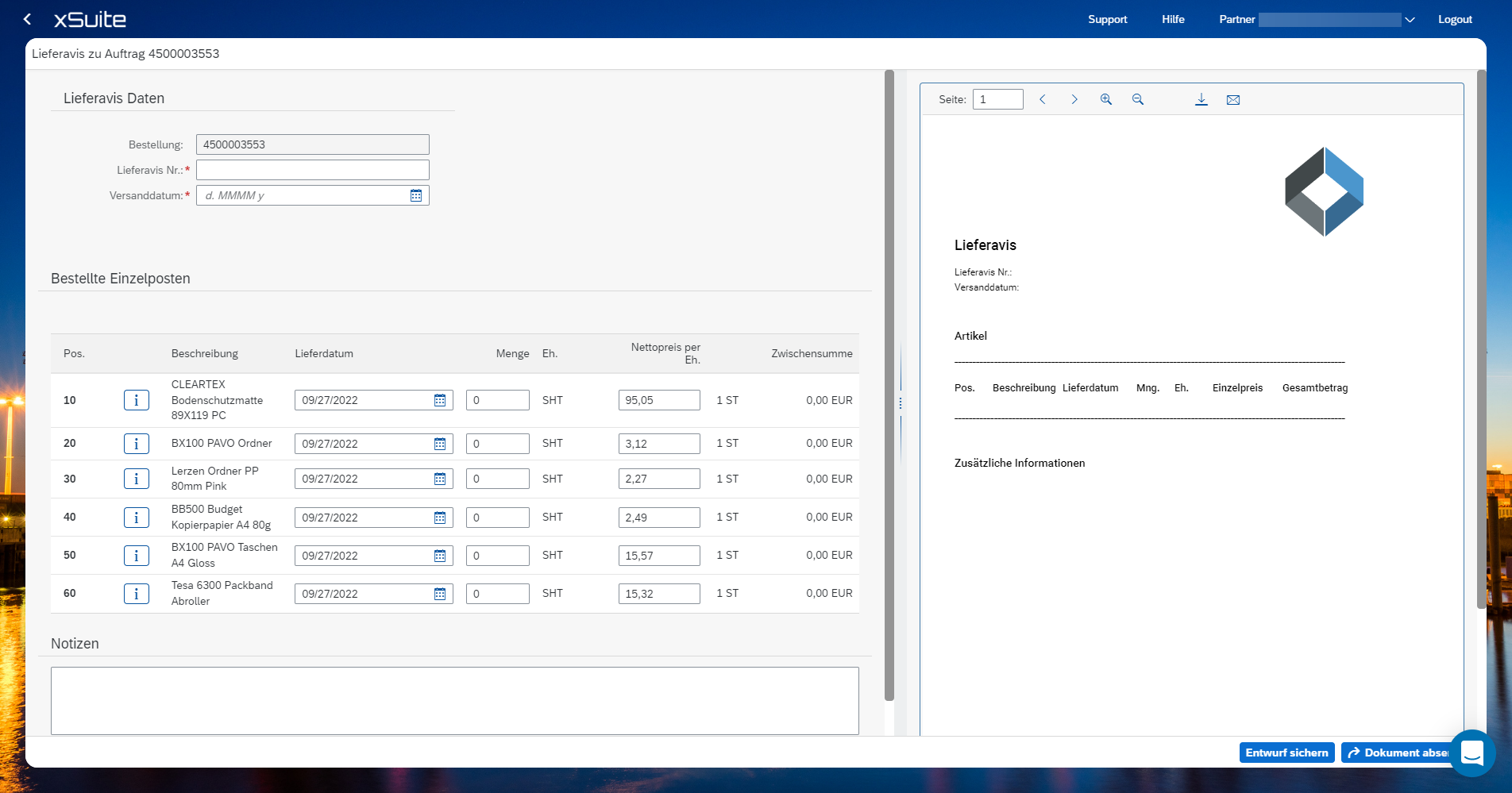Open info for position 40 Kopierpapier
The height and width of the screenshot is (793, 1512).
[136, 518]
